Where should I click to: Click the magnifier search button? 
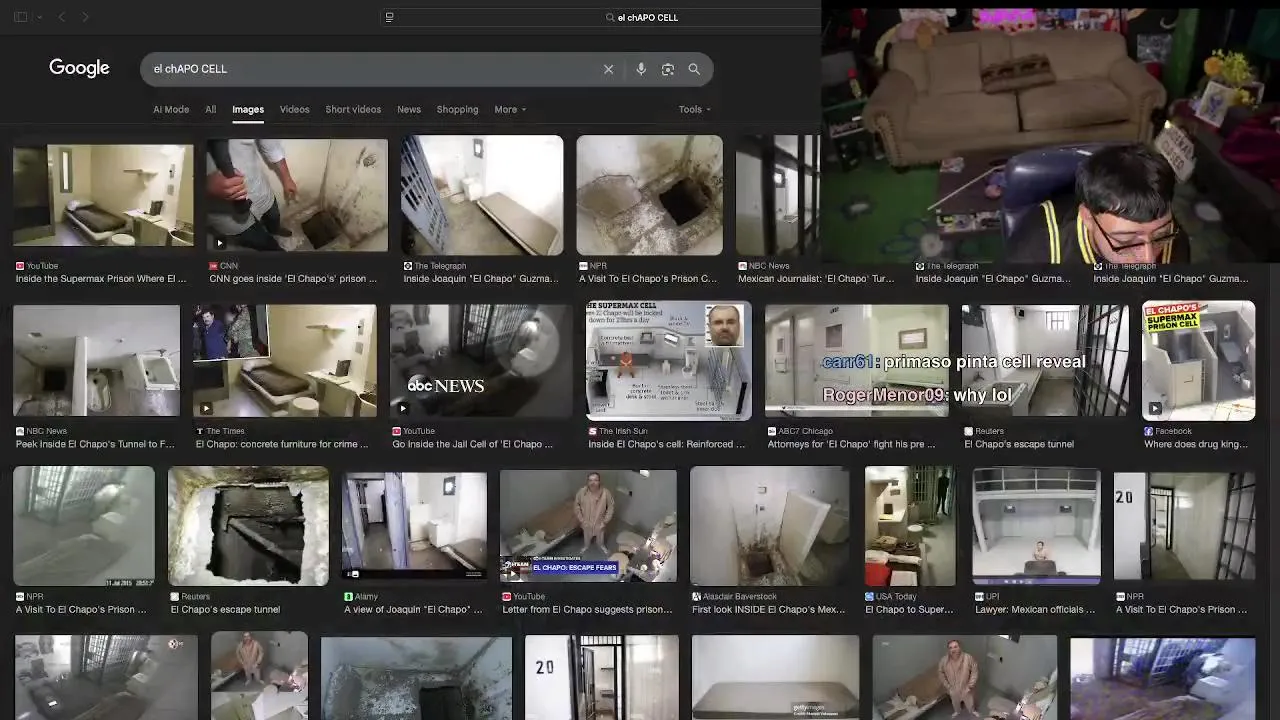(x=694, y=69)
